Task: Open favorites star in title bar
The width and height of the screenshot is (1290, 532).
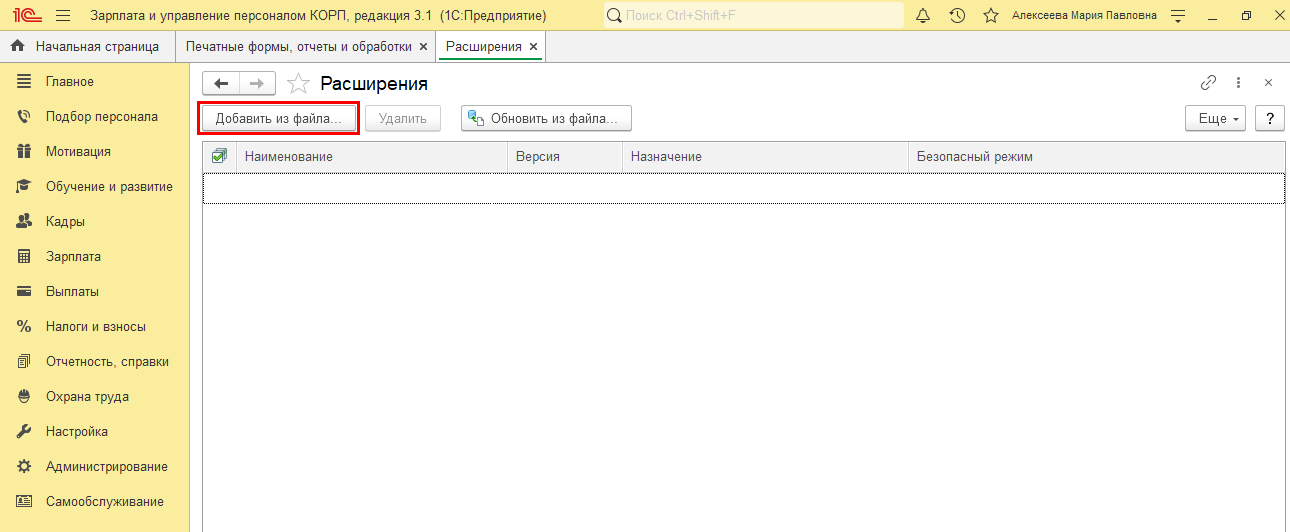Action: click(990, 16)
